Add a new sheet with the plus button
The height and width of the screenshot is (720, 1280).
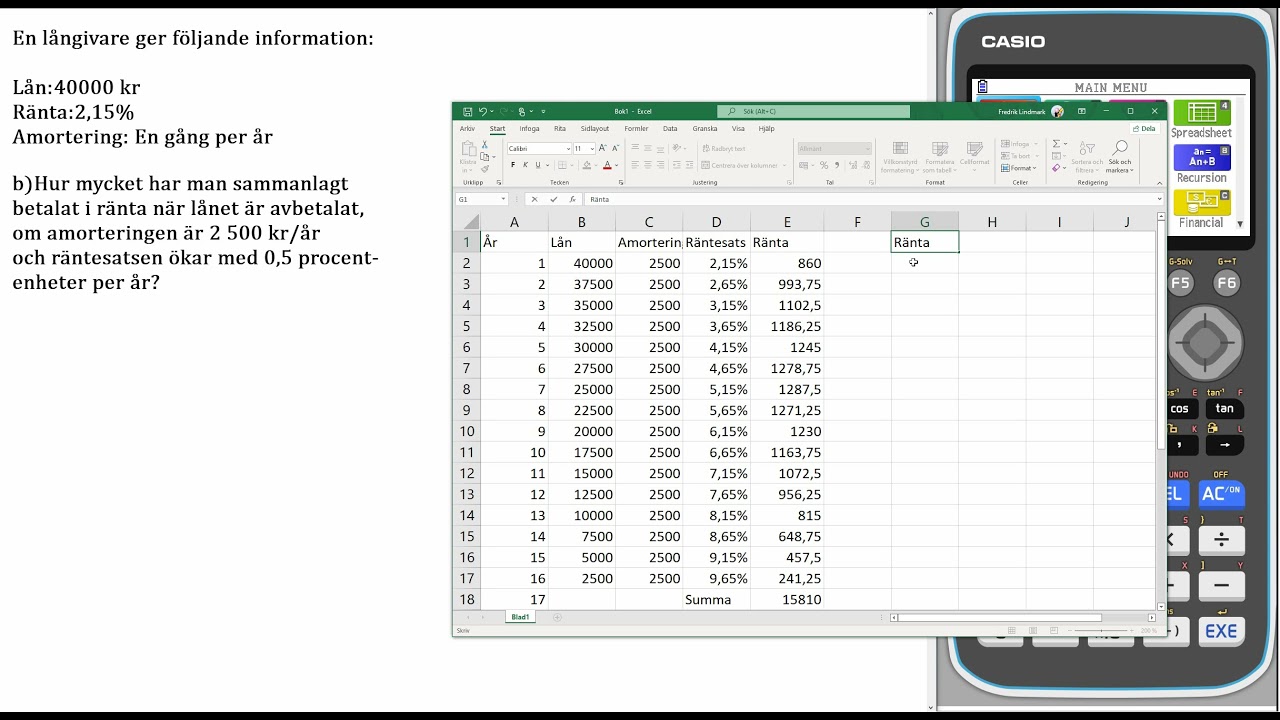pyautogui.click(x=557, y=617)
